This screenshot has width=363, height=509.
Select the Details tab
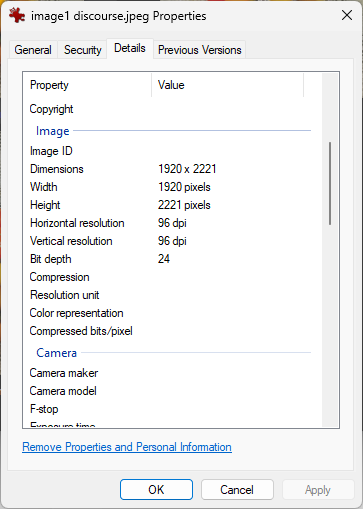tap(130, 48)
